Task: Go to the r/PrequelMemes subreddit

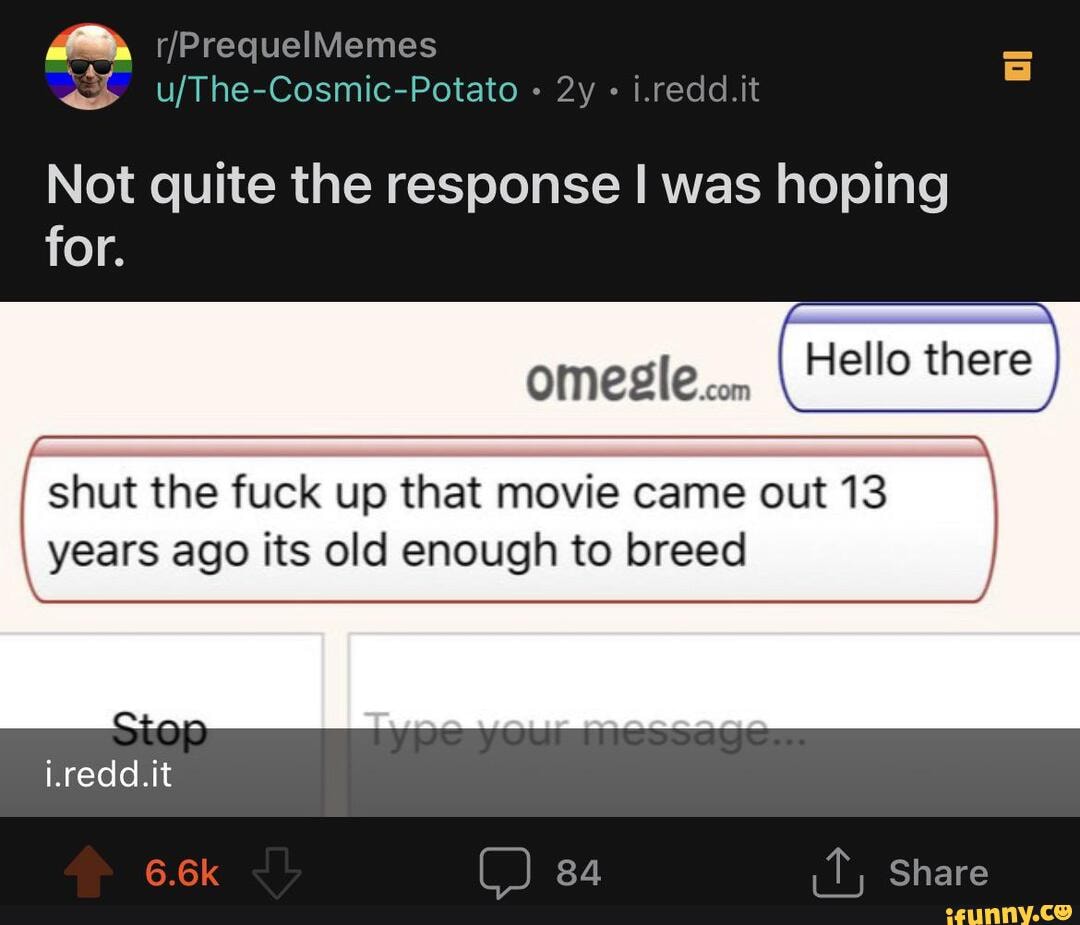Action: (x=296, y=45)
